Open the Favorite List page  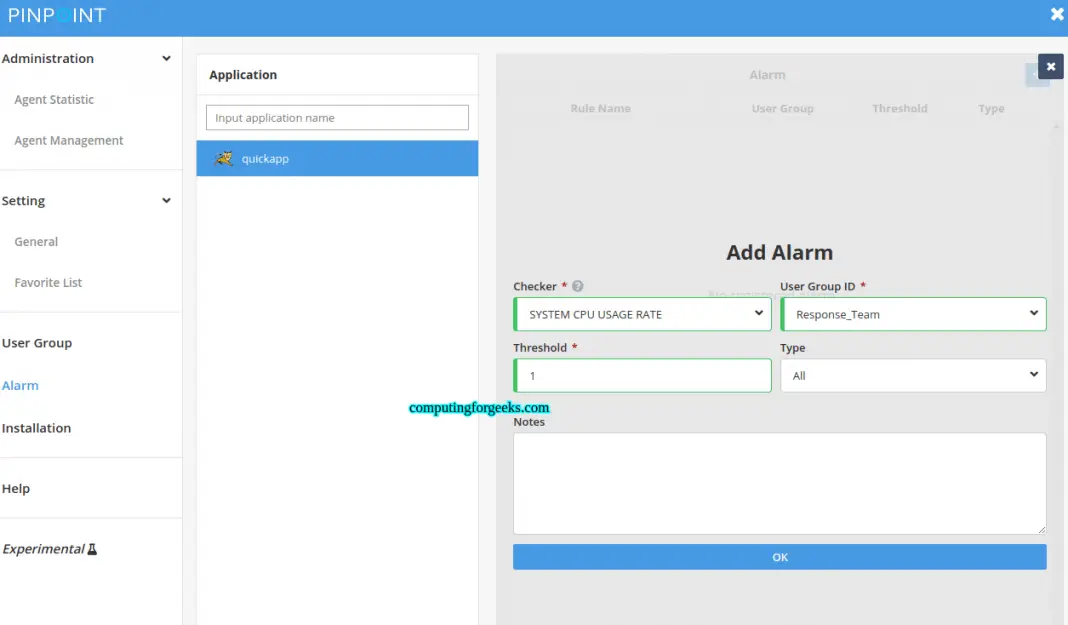47,282
